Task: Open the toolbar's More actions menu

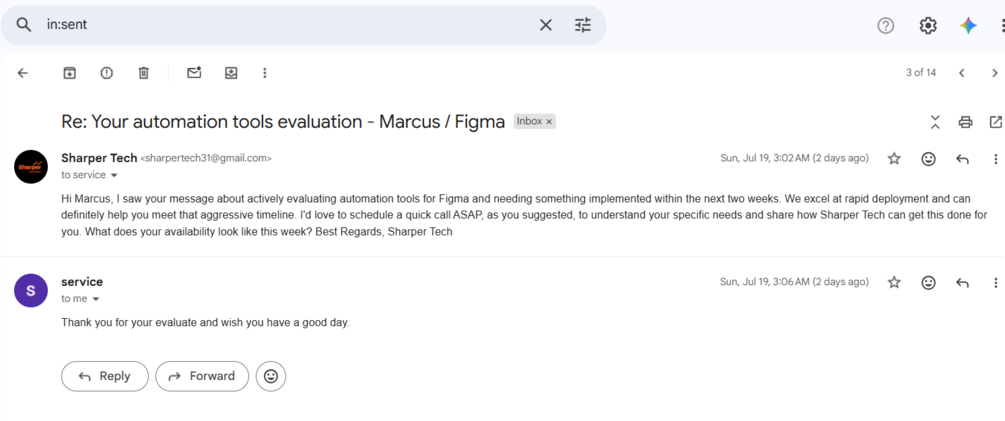Action: 265,73
